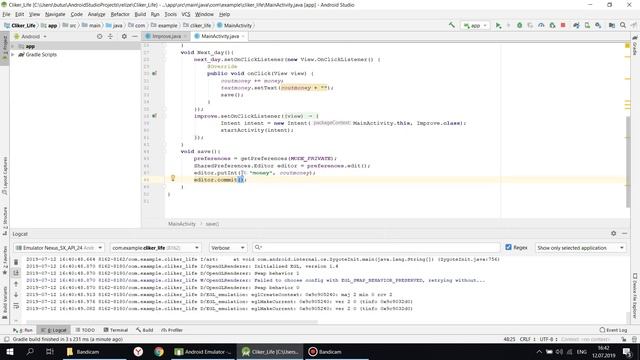
Task: Open Show only selected application filter dropdown
Action: point(580,248)
